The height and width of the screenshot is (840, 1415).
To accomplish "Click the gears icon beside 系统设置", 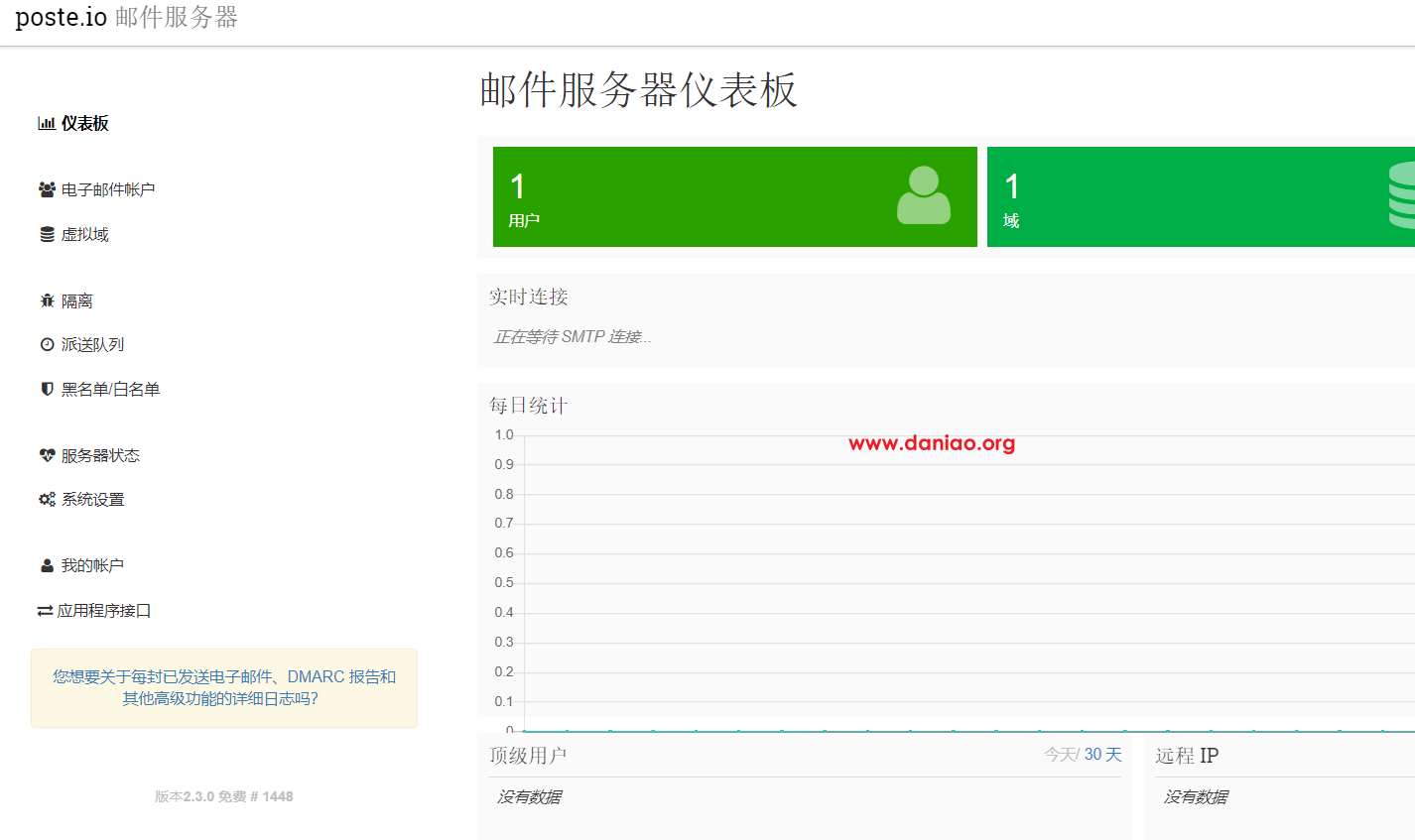I will coord(47,500).
